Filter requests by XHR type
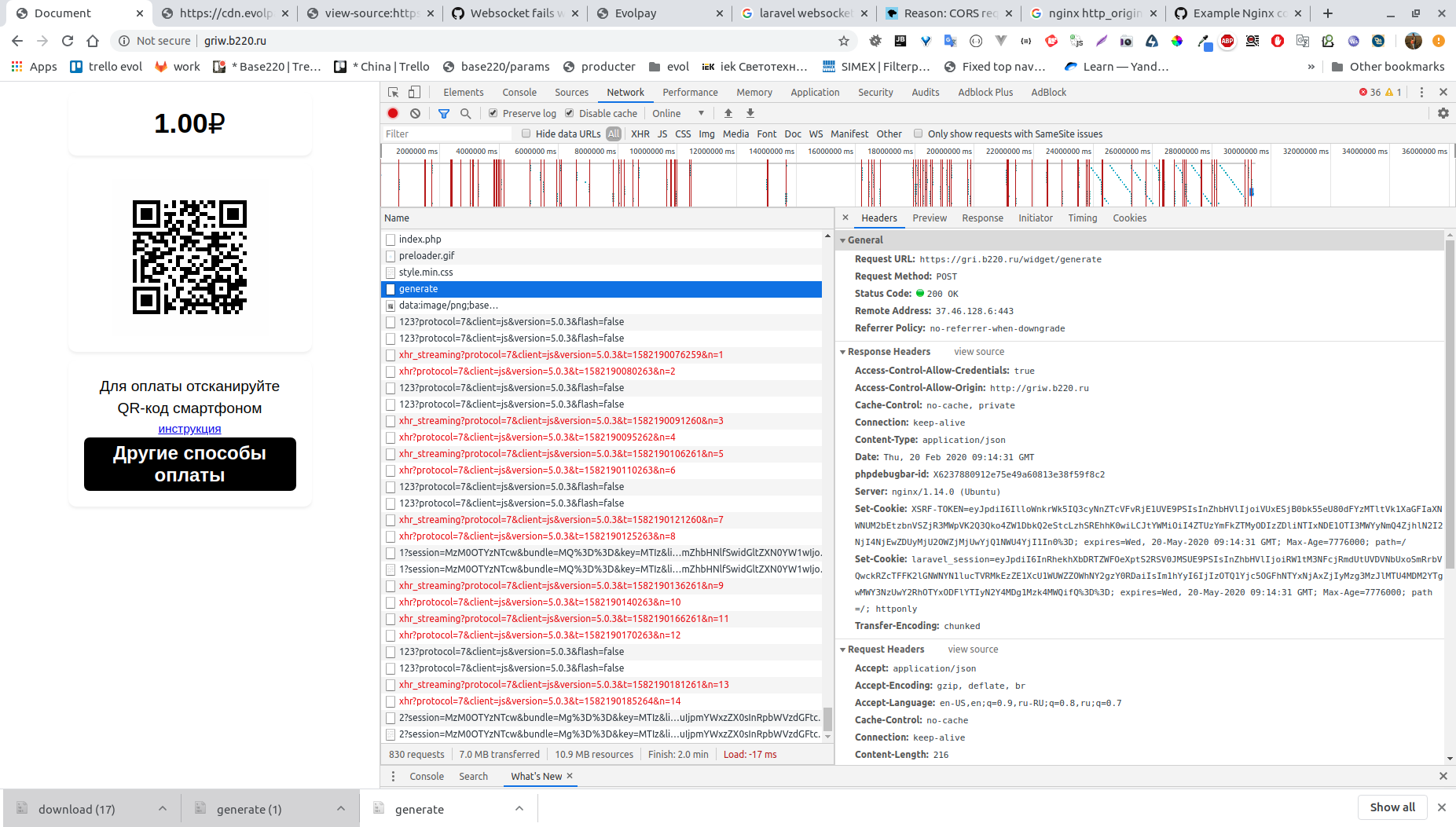 click(x=640, y=134)
